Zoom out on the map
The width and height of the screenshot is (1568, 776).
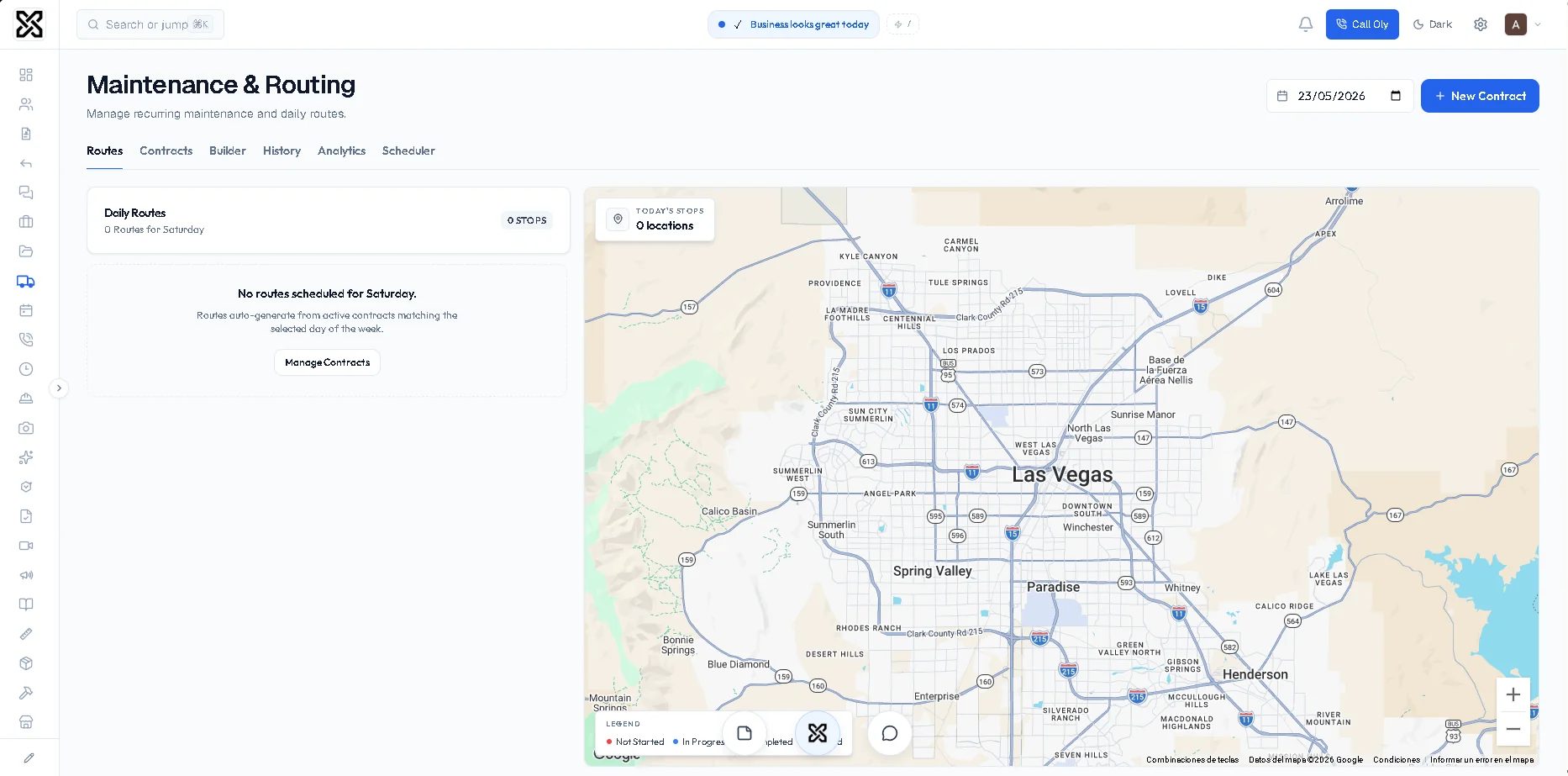pyautogui.click(x=1513, y=729)
